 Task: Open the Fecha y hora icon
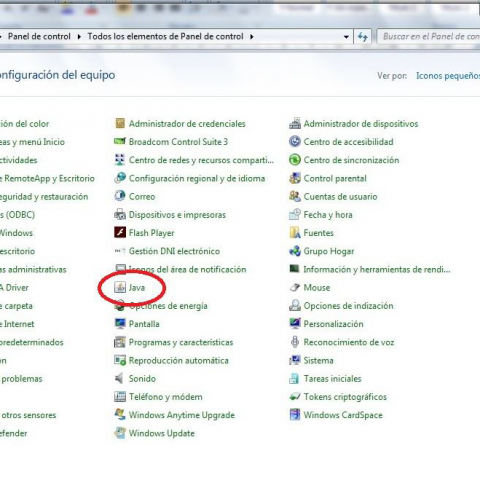coord(295,215)
